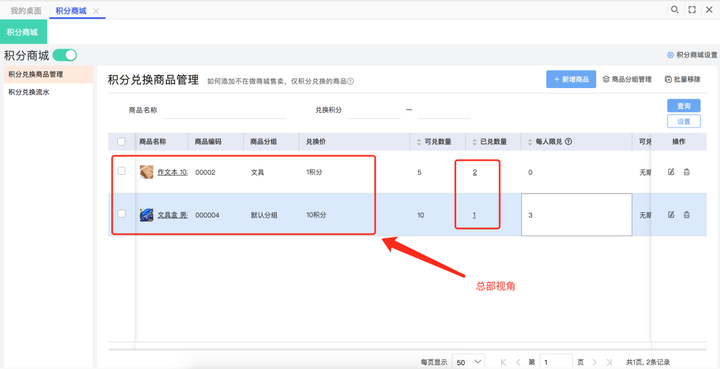
Task: Click the 默认分组 group cell
Action: 264,215
